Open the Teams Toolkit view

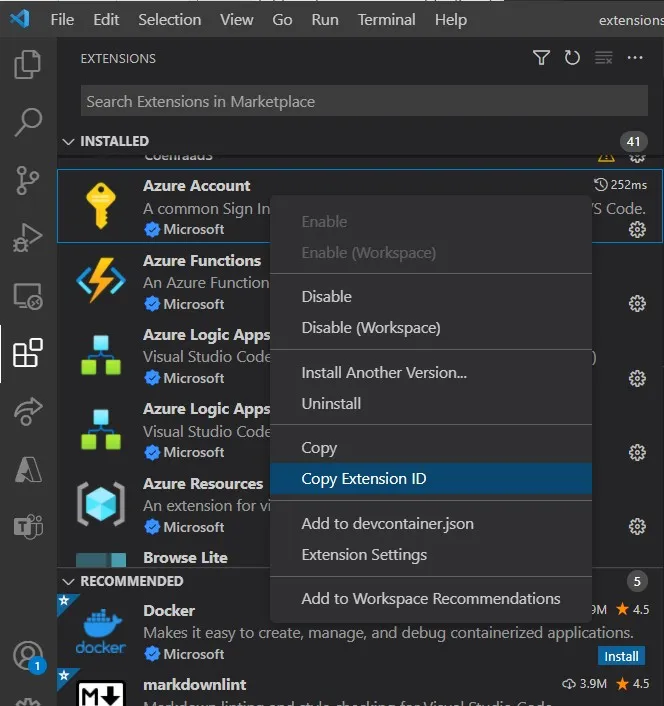coord(28,526)
